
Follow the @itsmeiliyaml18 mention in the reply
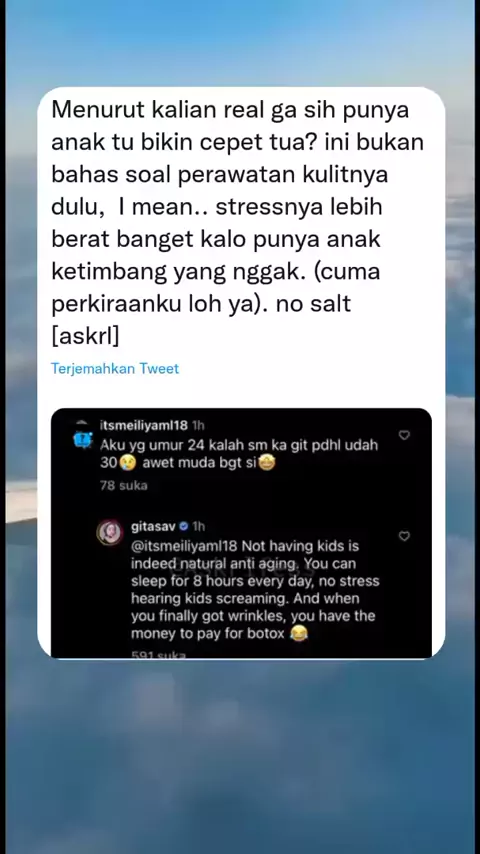(186, 545)
